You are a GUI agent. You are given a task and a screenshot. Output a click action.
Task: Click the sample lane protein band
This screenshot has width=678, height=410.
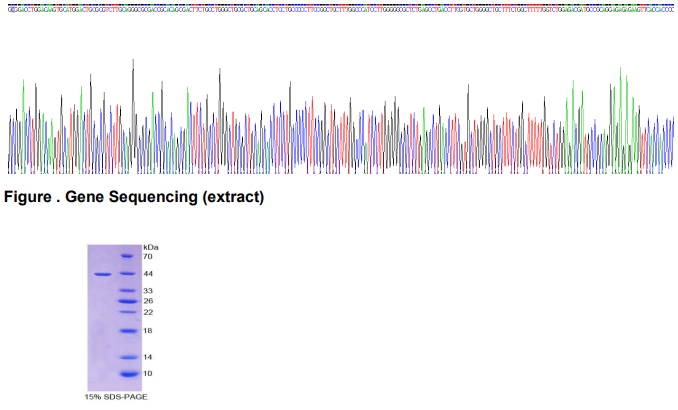102,273
